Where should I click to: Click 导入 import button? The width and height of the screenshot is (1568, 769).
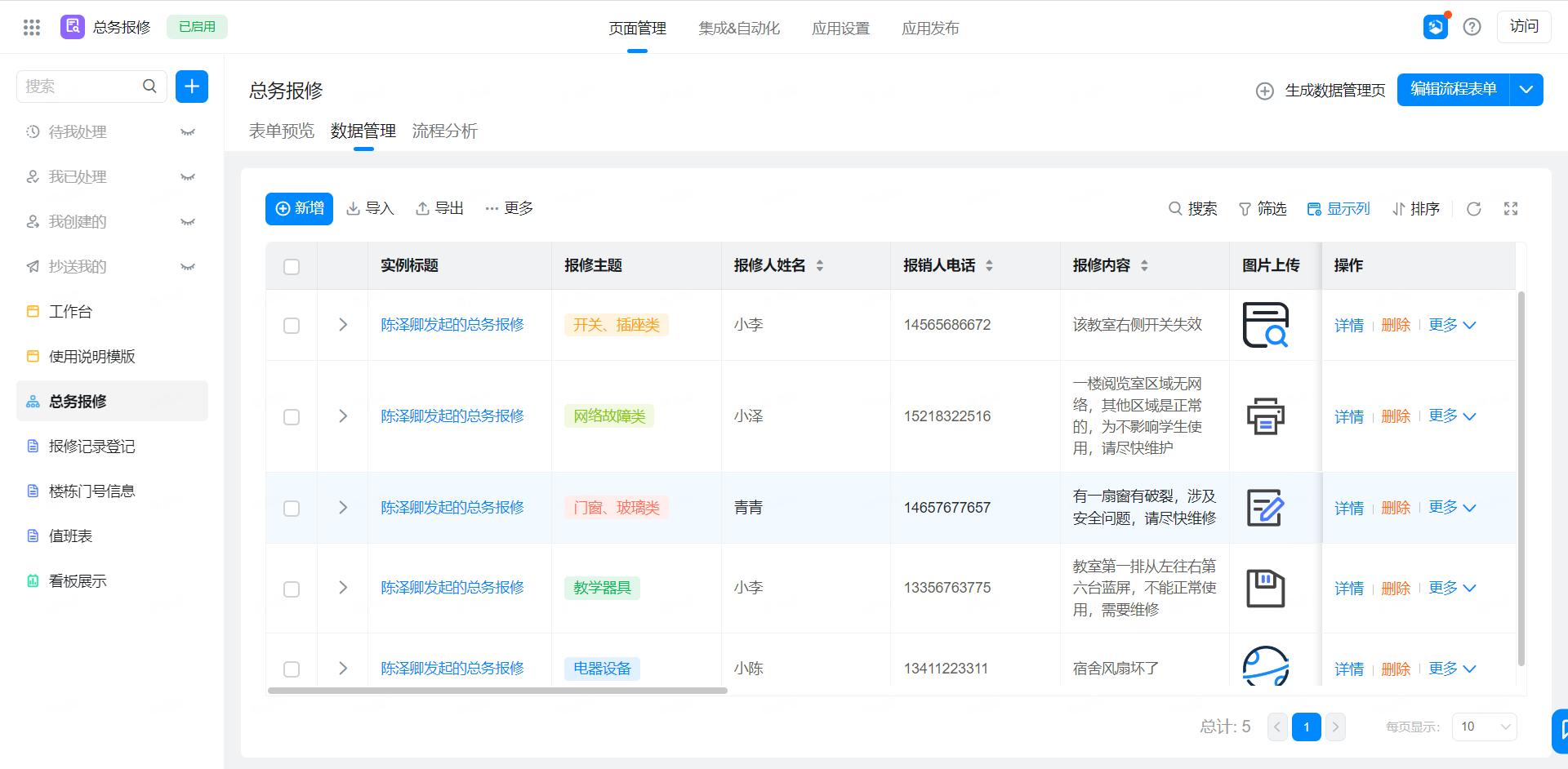coord(370,208)
